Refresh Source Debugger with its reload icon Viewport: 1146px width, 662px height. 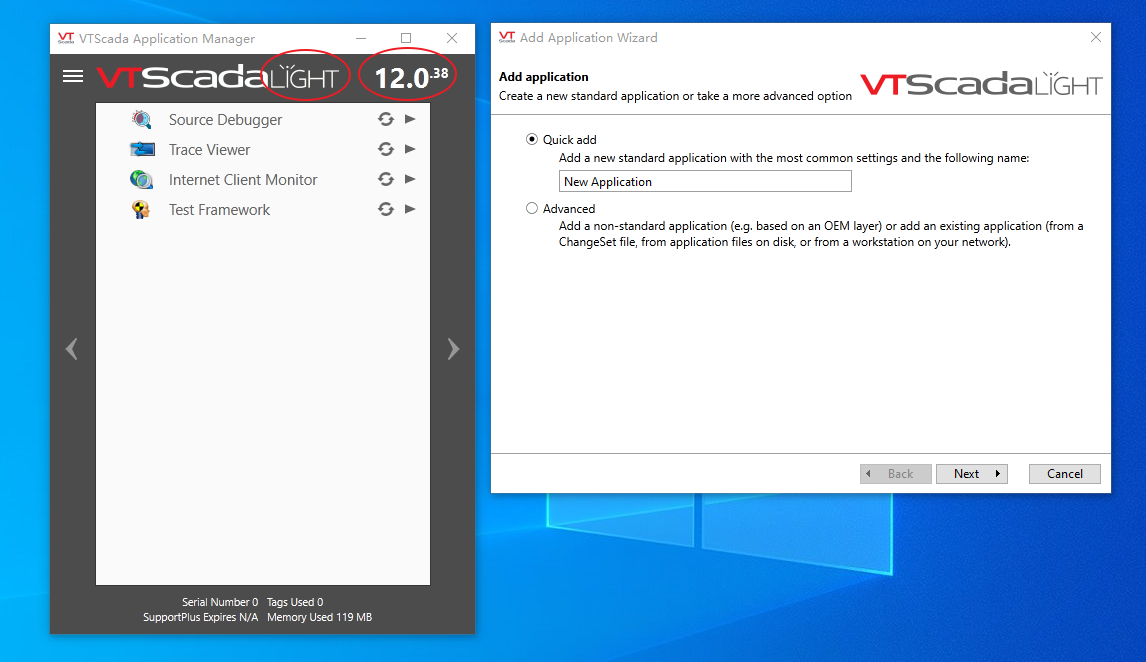tap(386, 119)
